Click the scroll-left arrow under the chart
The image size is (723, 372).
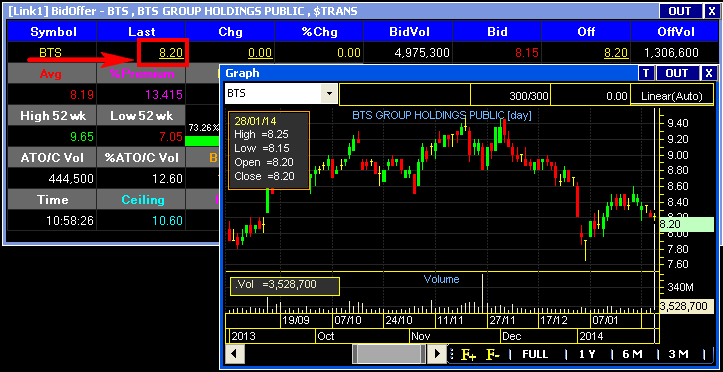click(x=235, y=354)
